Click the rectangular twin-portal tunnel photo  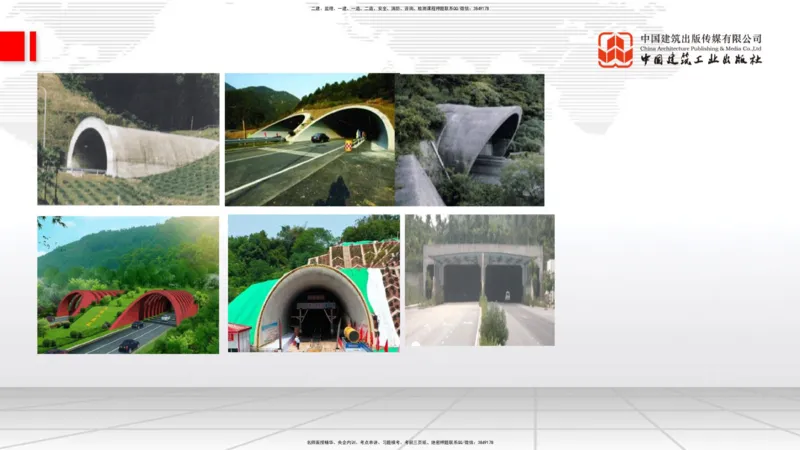(479, 281)
